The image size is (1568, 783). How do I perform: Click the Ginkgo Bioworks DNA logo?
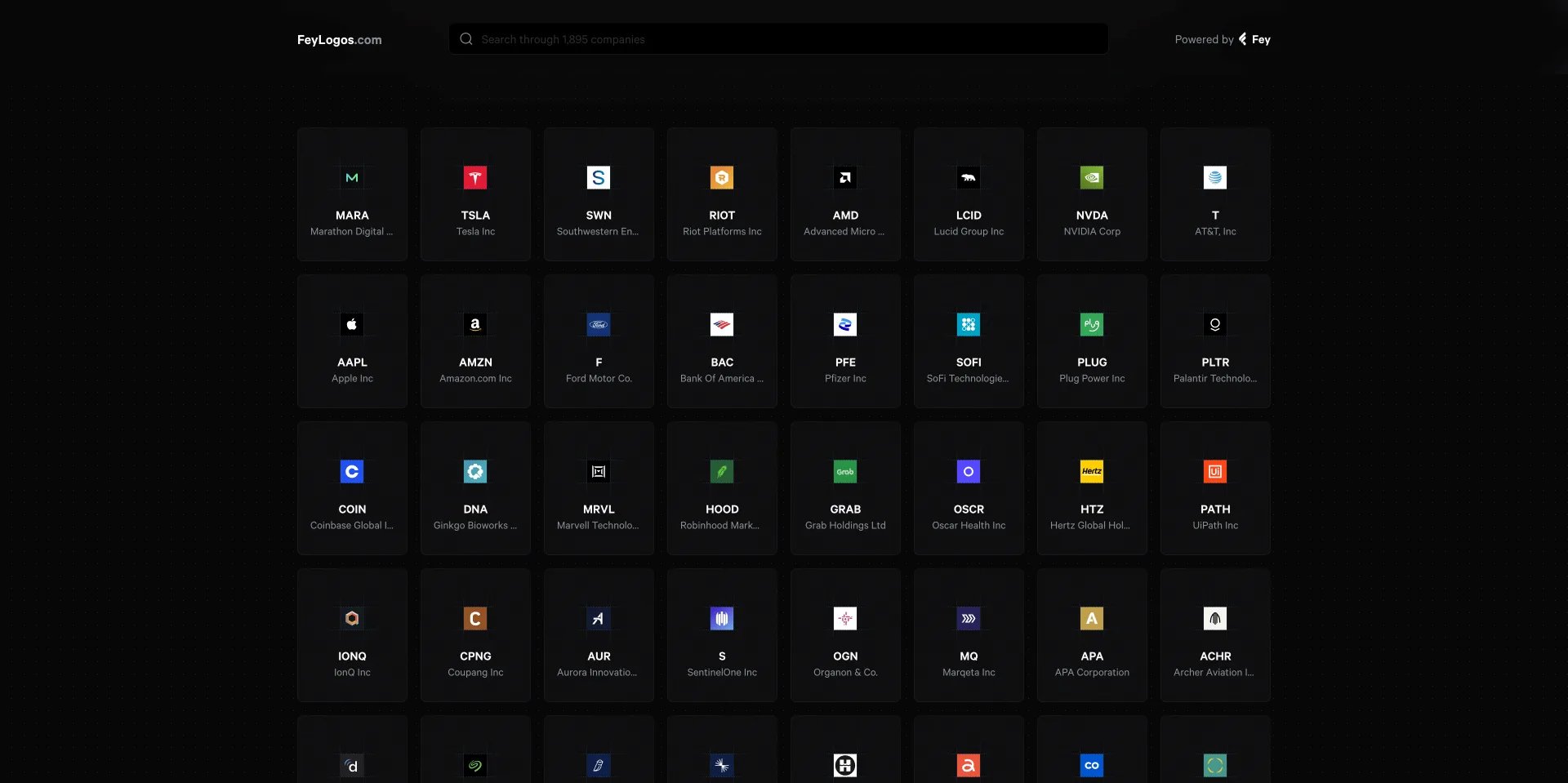[x=475, y=471]
